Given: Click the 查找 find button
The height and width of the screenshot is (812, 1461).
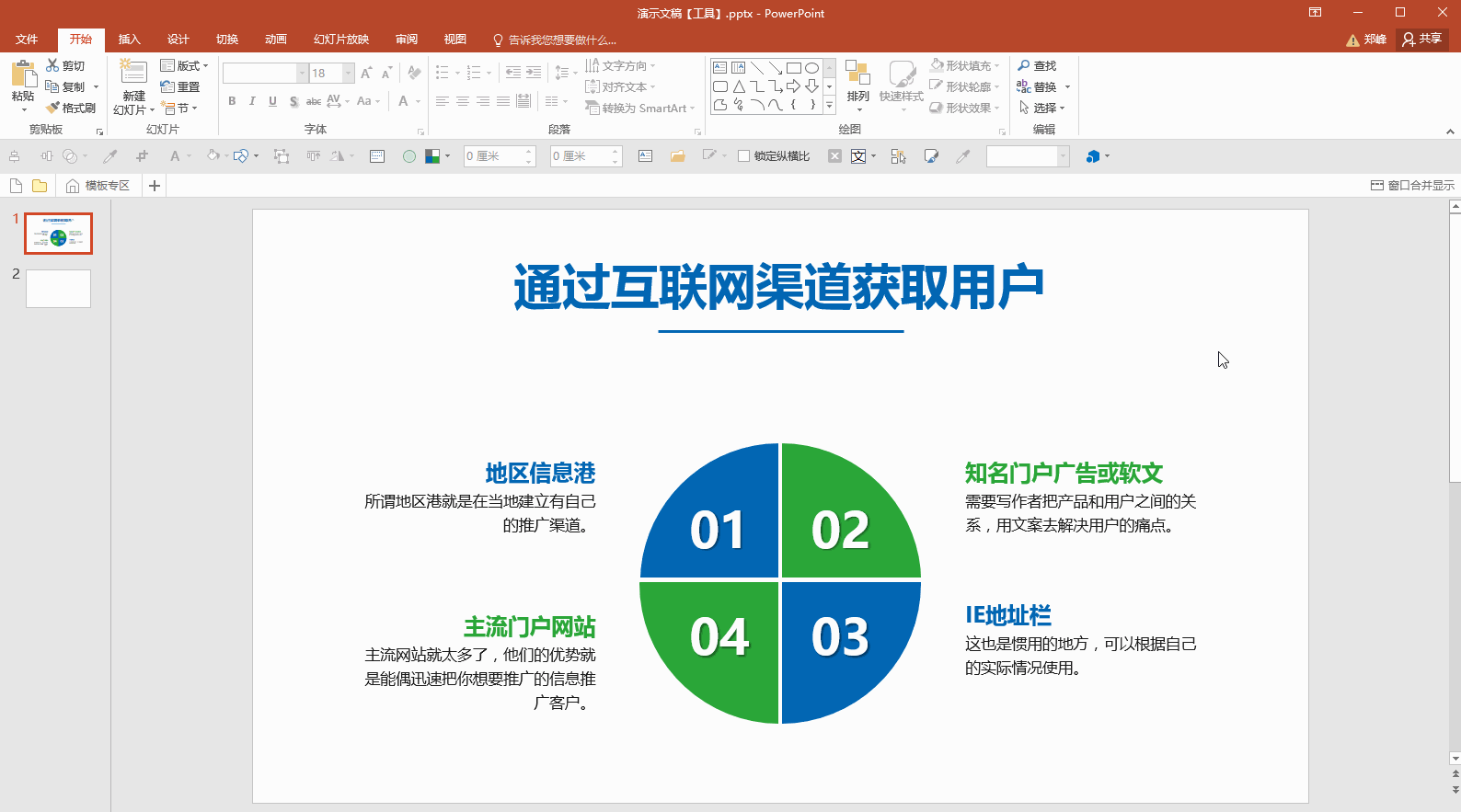Looking at the screenshot, I should (x=1037, y=65).
